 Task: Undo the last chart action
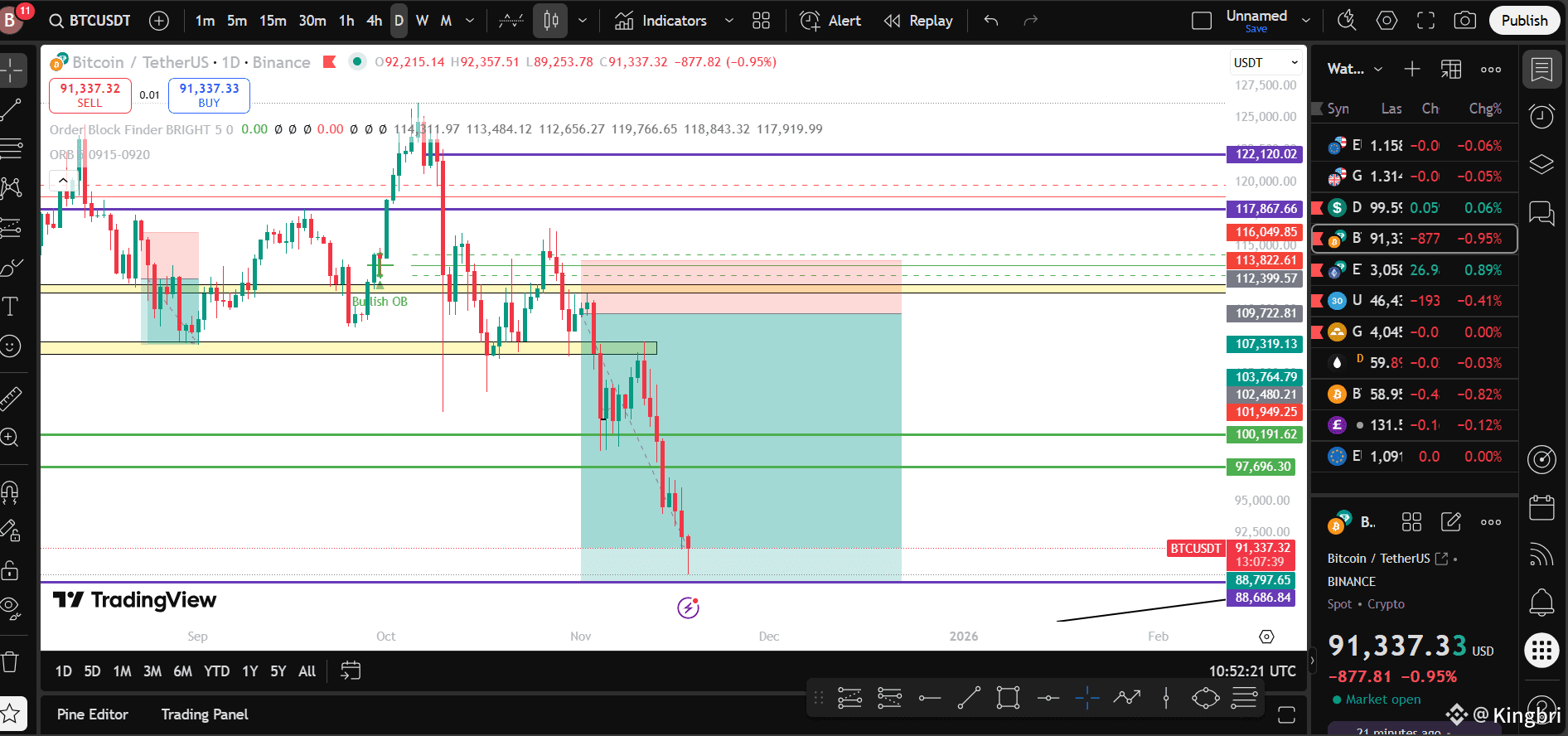[991, 21]
